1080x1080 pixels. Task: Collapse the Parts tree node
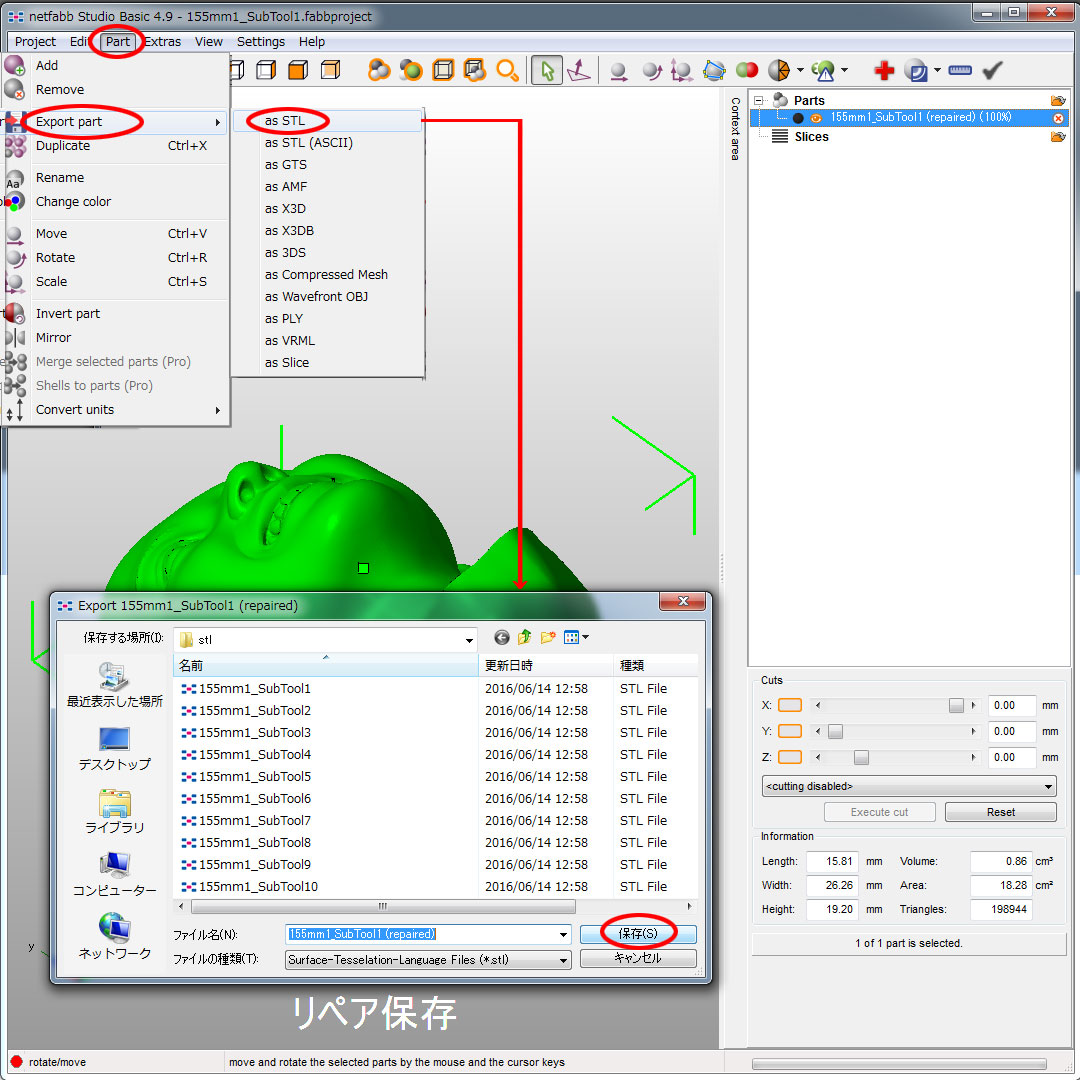click(759, 101)
